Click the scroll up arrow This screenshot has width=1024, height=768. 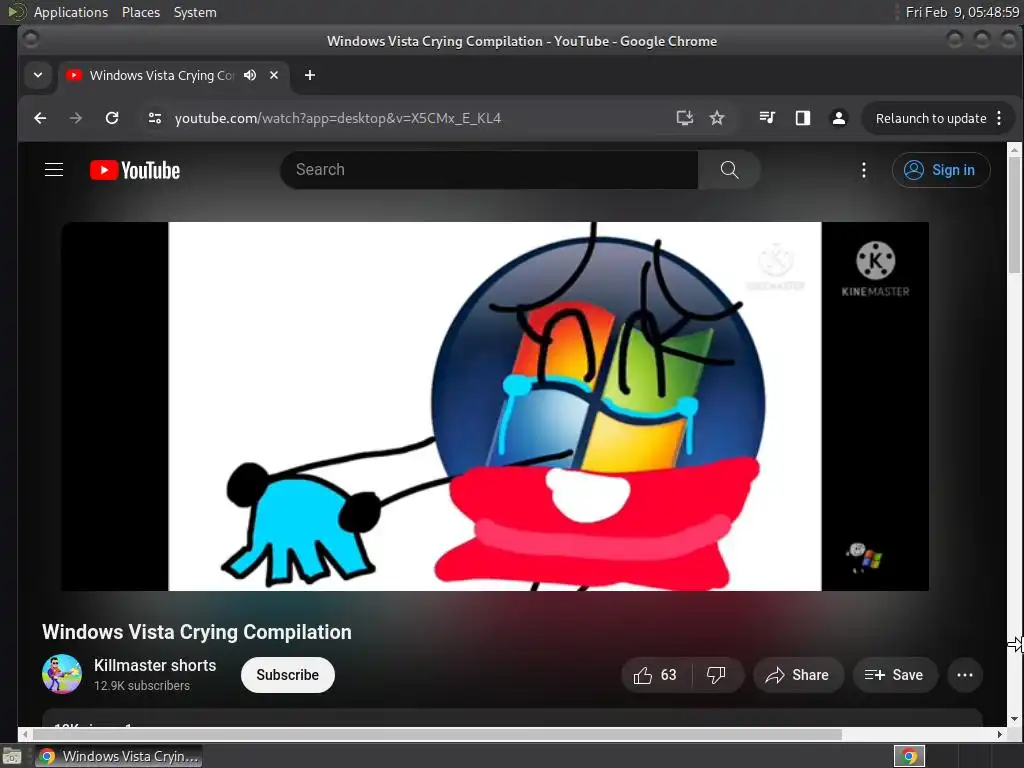(1014, 150)
